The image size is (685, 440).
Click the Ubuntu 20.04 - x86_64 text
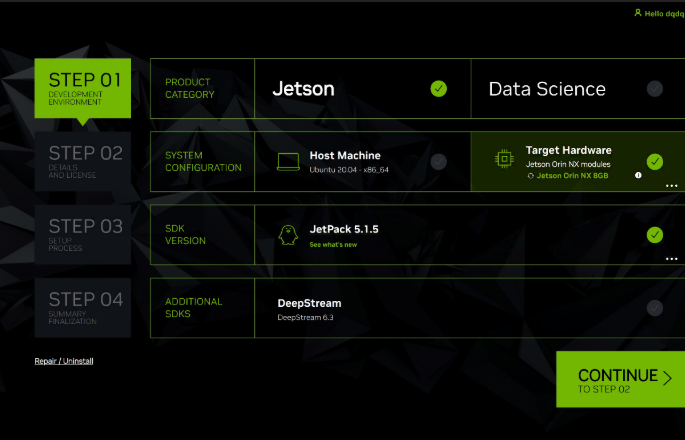pyautogui.click(x=349, y=170)
